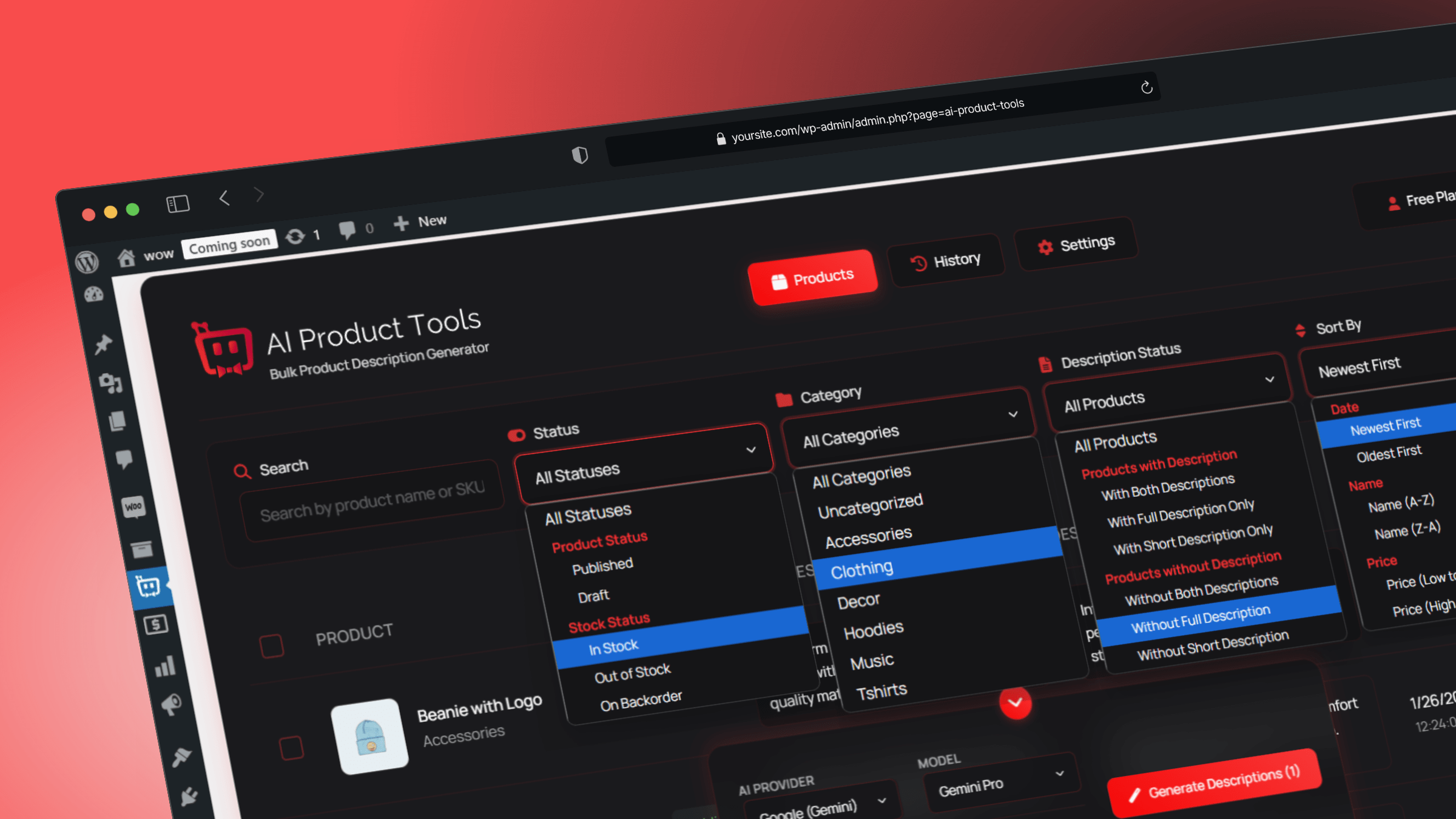Open the Comments icon in sidebar

124,459
